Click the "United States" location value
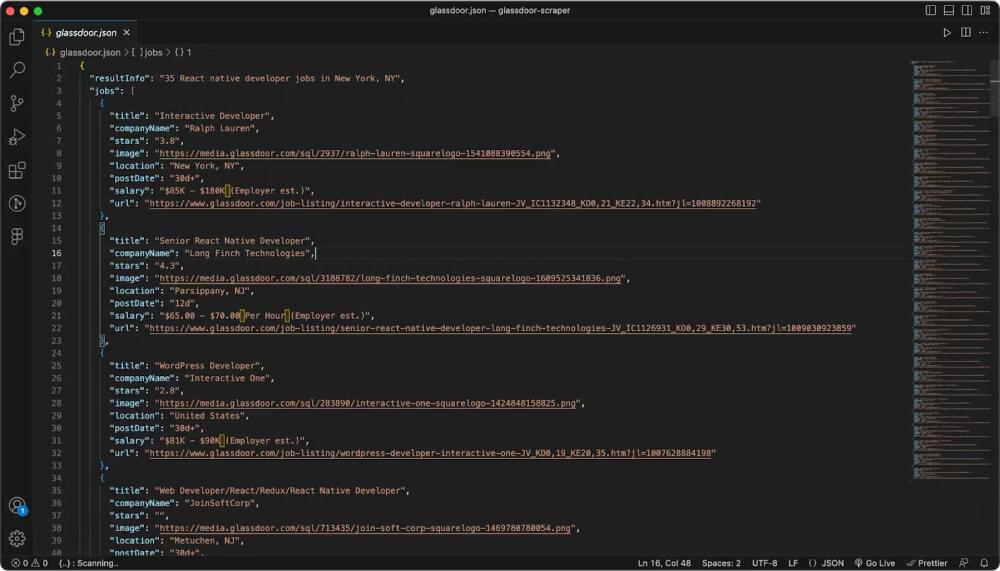This screenshot has height=571, width=1000. tap(207, 416)
